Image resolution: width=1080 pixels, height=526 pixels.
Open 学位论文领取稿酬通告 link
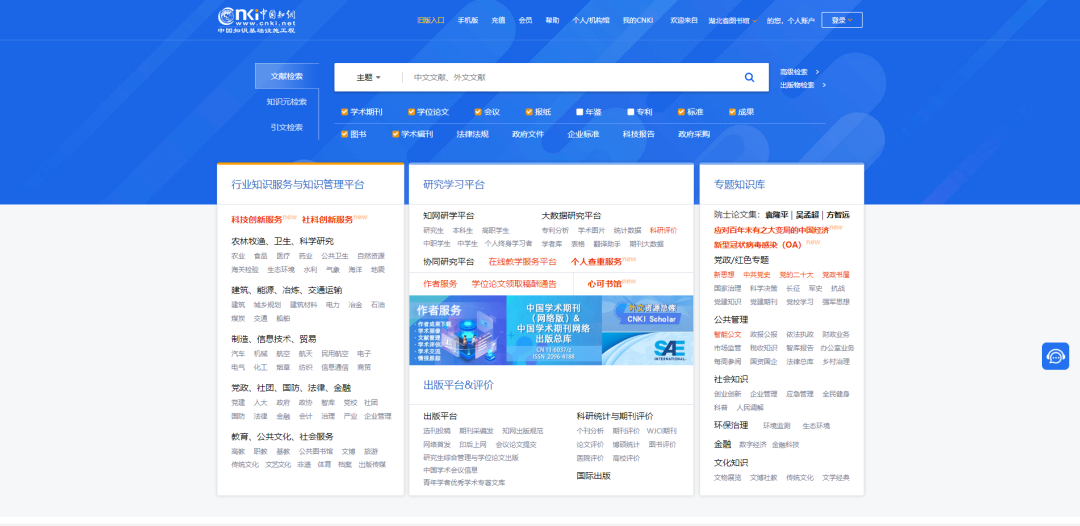coord(513,284)
